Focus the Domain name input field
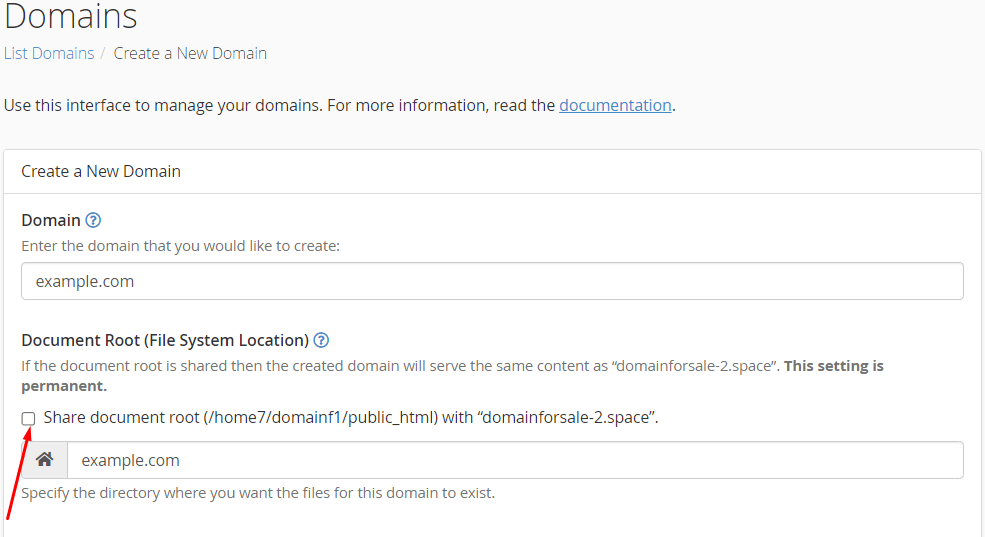Image resolution: width=985 pixels, height=537 pixels. tap(492, 281)
